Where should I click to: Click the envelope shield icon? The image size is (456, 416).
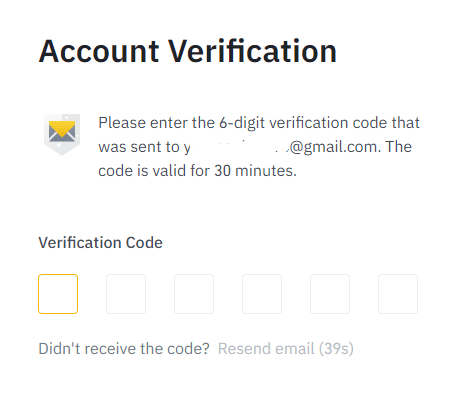62,135
